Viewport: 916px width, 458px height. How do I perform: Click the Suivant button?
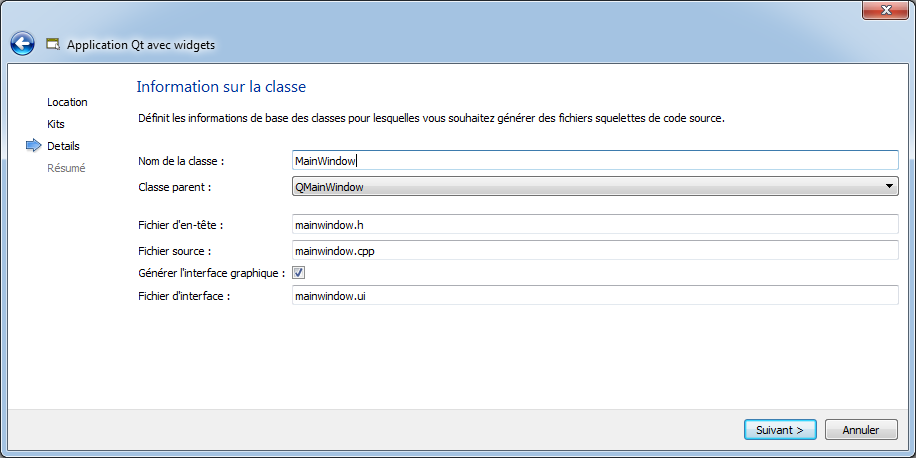(779, 430)
